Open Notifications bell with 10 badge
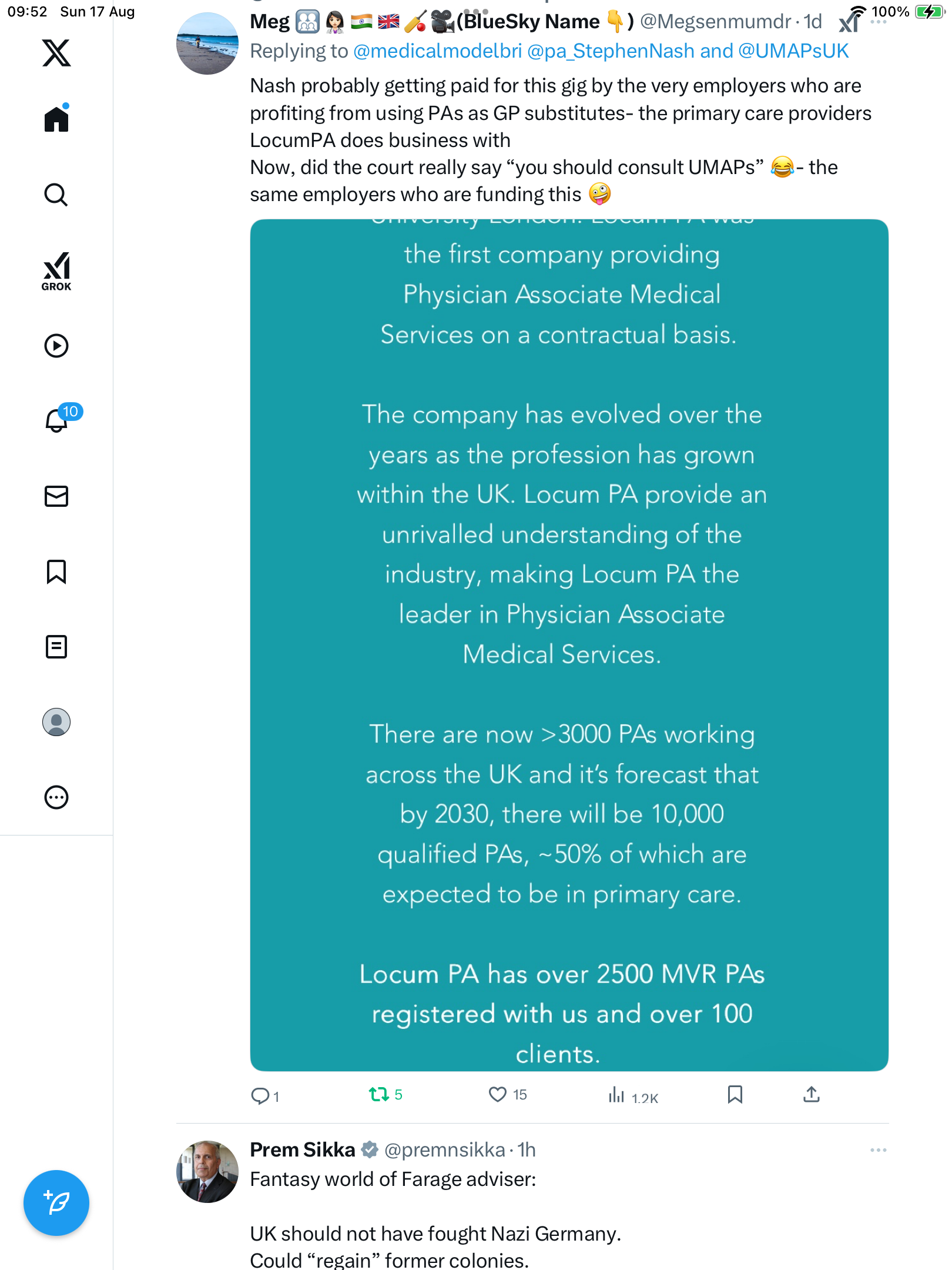This screenshot has height=1270, width=952. point(58,420)
